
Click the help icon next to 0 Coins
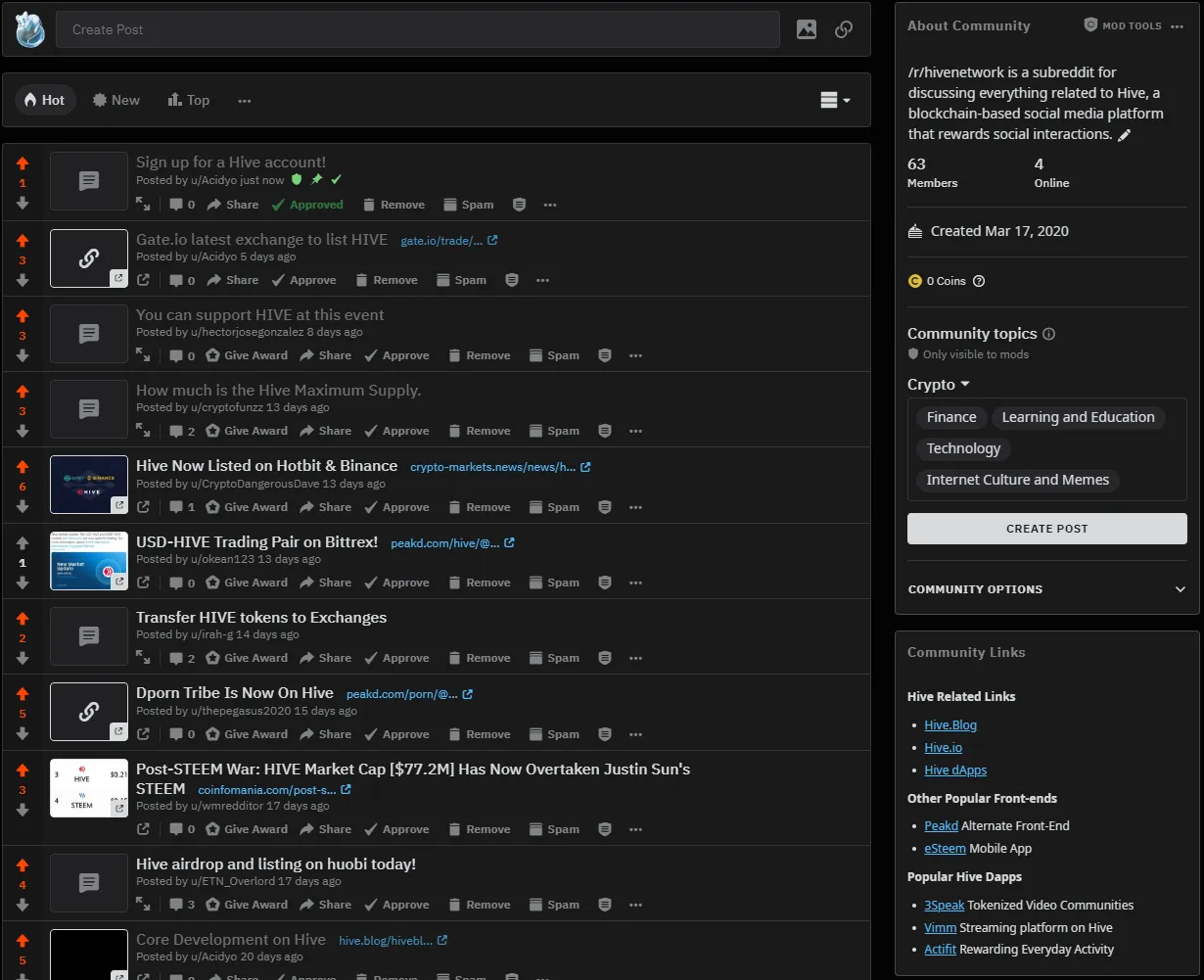[979, 281]
